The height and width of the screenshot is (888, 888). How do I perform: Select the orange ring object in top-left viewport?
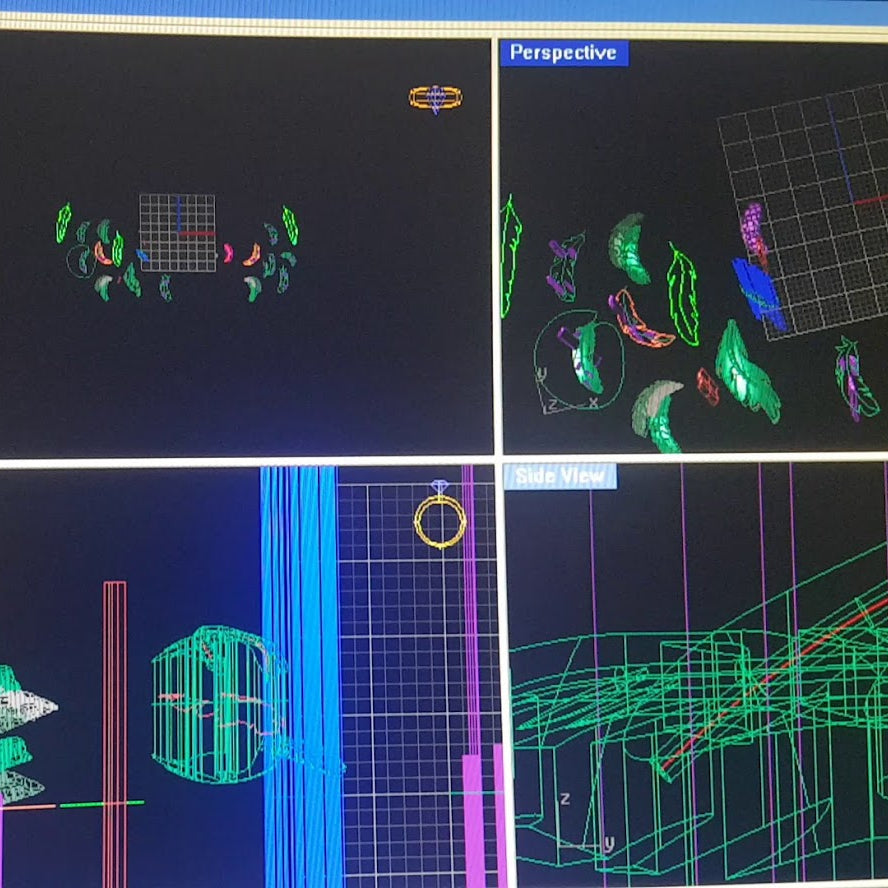(x=435, y=98)
